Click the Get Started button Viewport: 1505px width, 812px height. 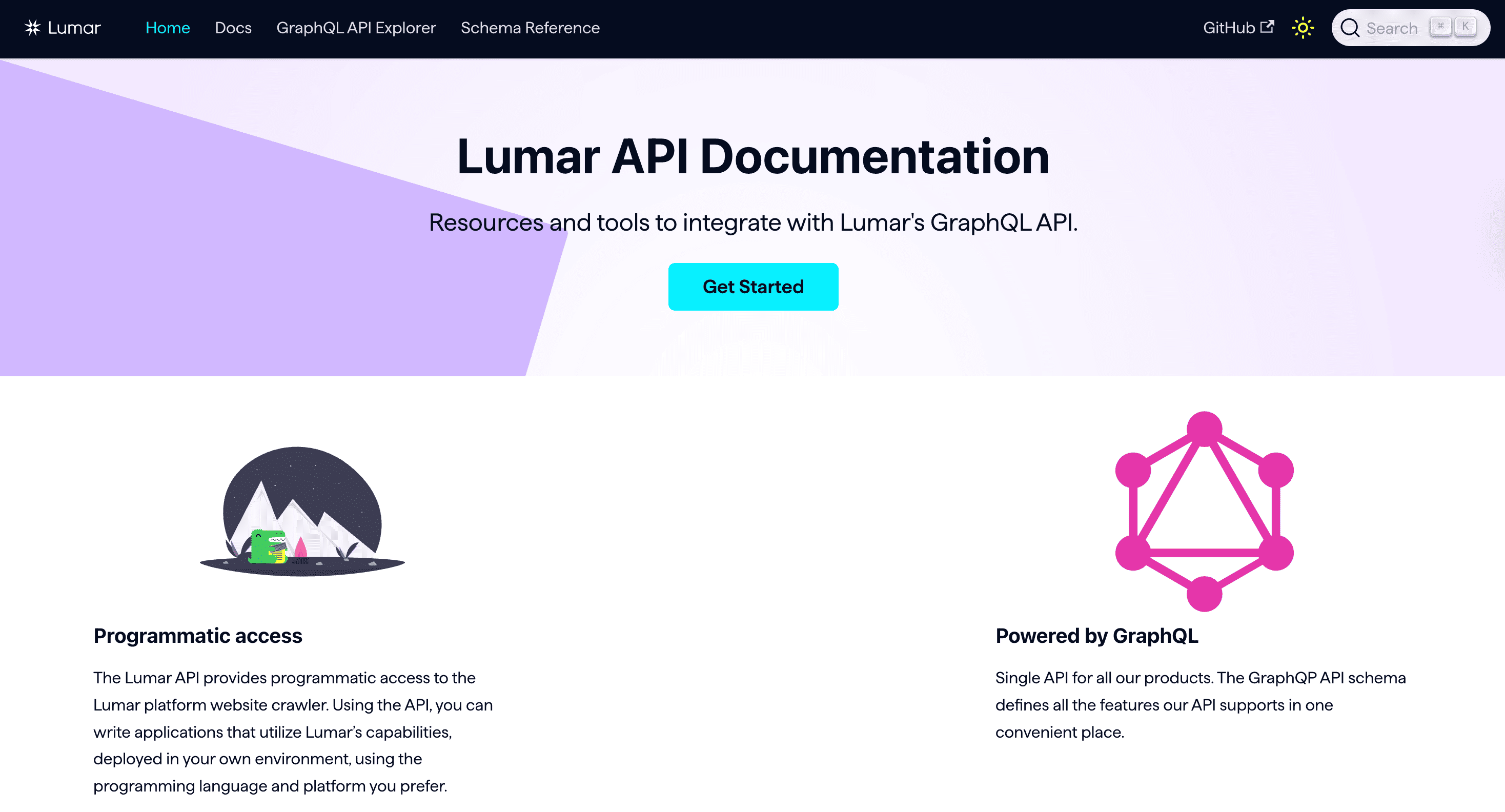click(x=753, y=286)
